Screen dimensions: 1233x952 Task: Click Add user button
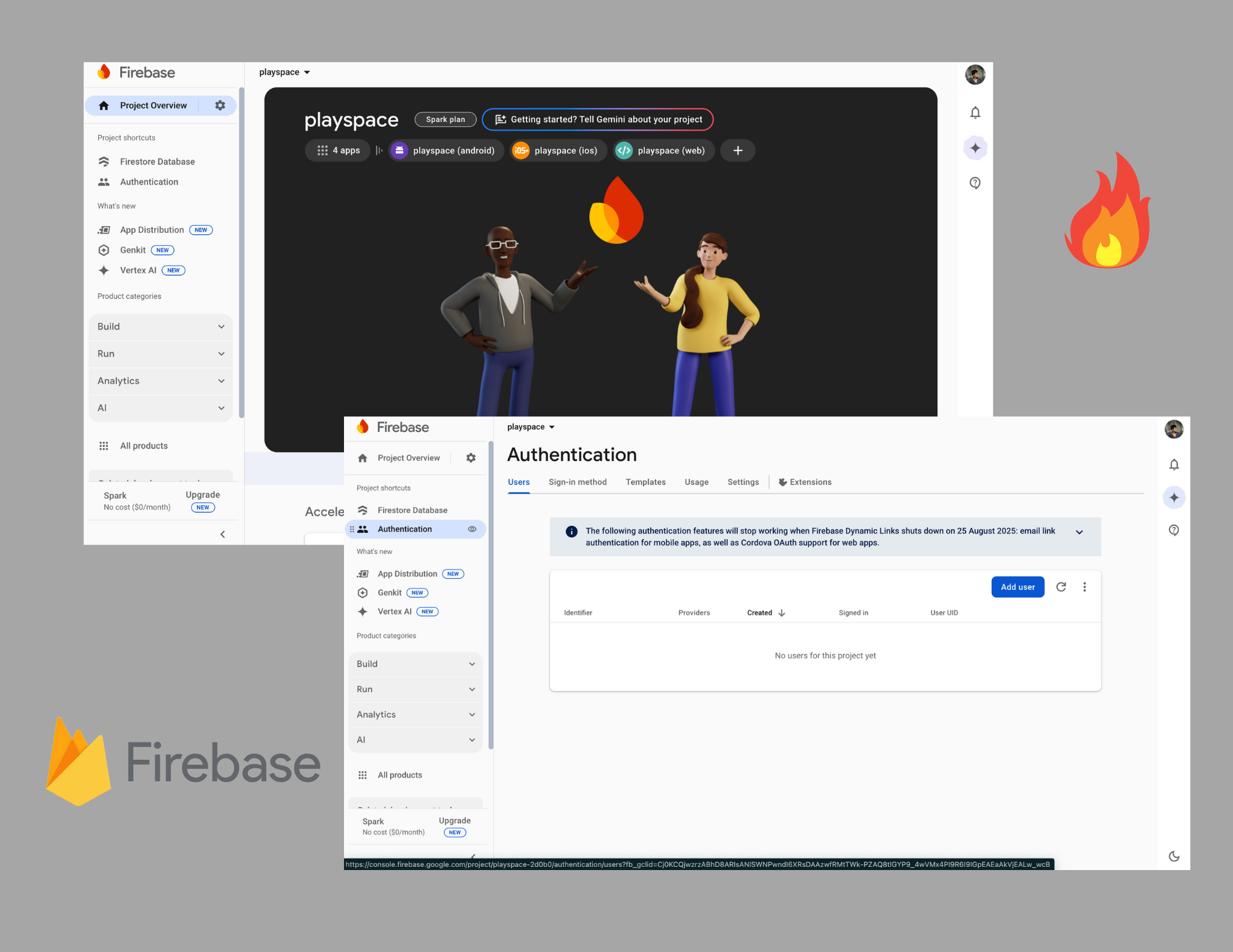coord(1018,587)
